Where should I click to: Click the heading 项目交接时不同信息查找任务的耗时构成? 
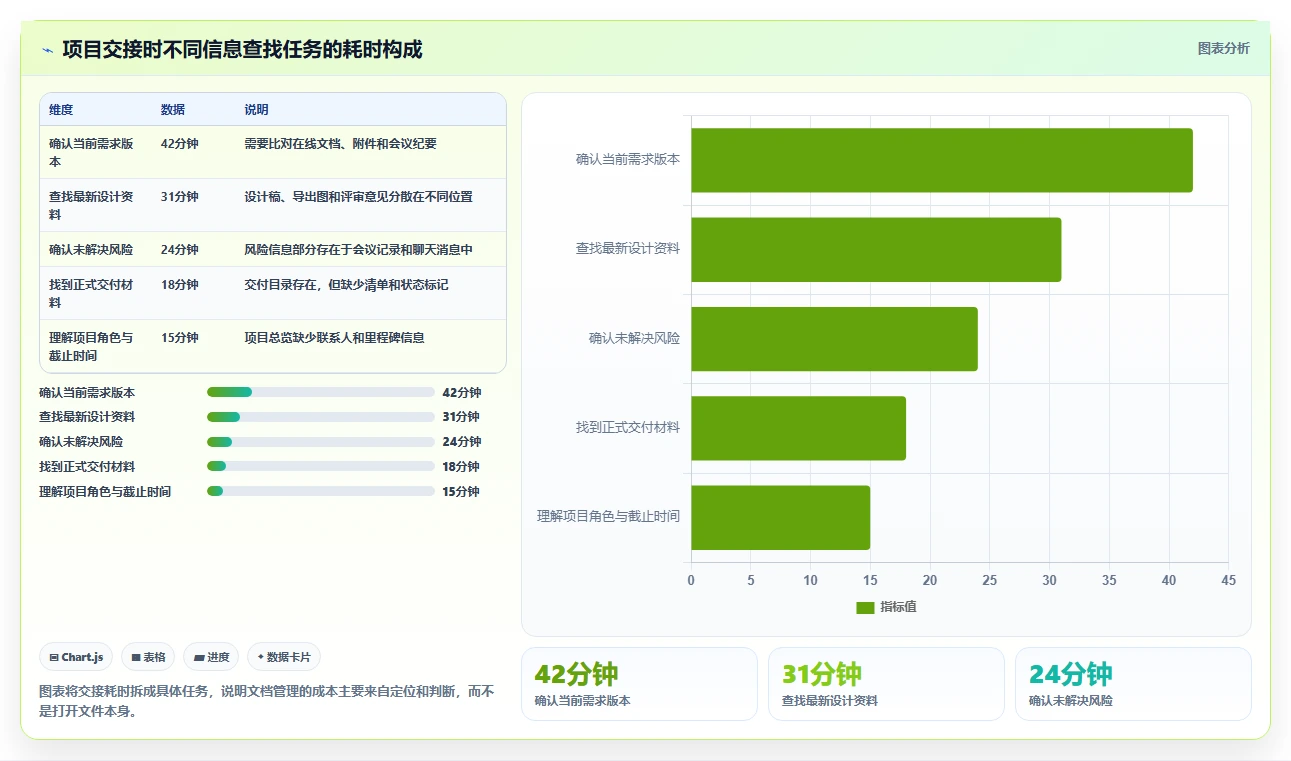coord(242,49)
